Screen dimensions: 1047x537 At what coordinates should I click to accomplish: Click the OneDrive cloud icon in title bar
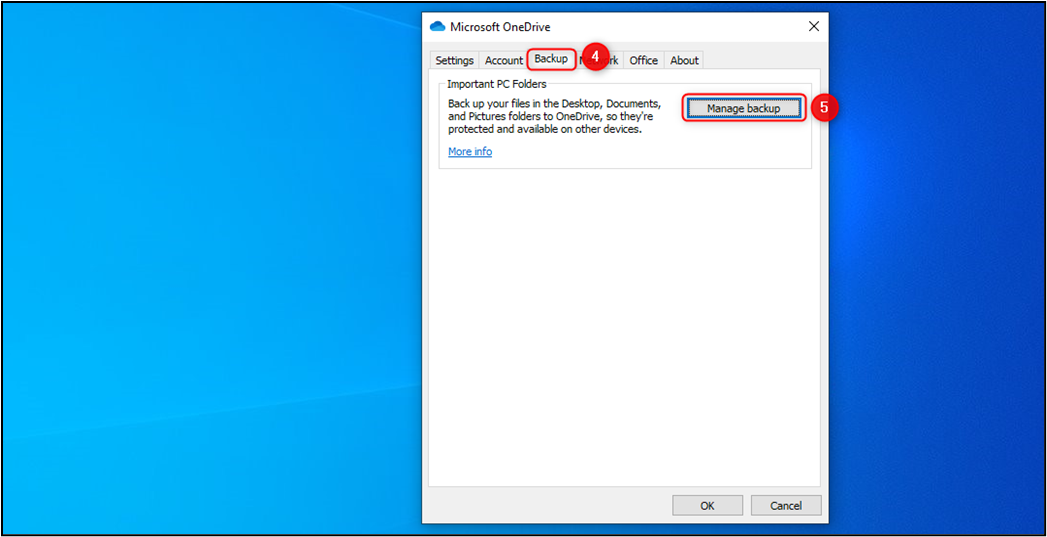[437, 27]
